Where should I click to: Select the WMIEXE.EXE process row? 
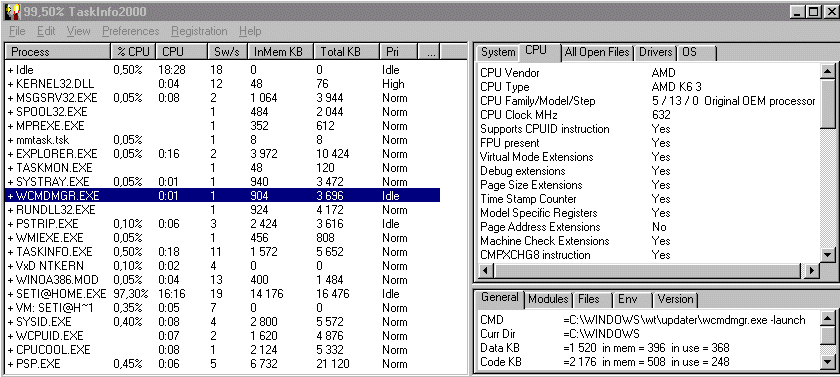tap(223, 238)
